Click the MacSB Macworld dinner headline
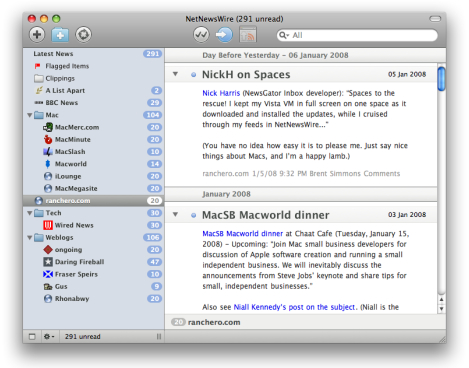 266,215
